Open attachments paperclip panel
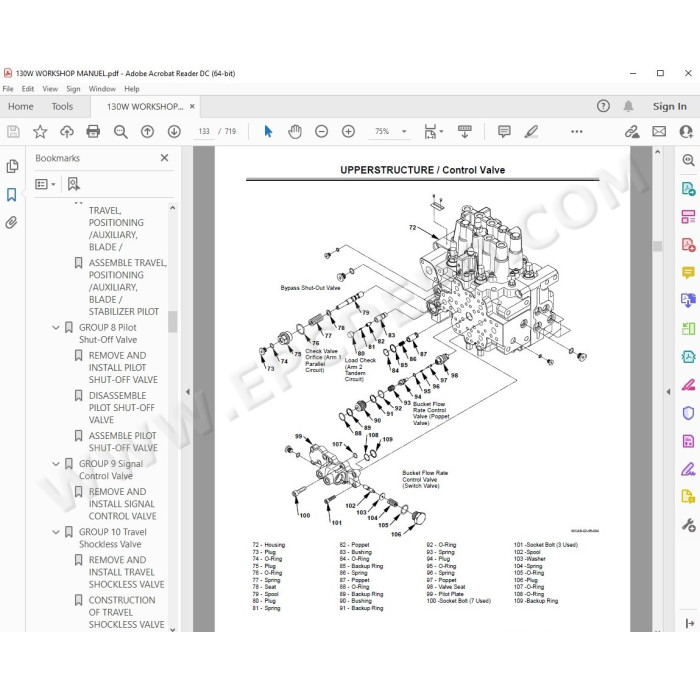The height and width of the screenshot is (700, 700). pos(12,222)
